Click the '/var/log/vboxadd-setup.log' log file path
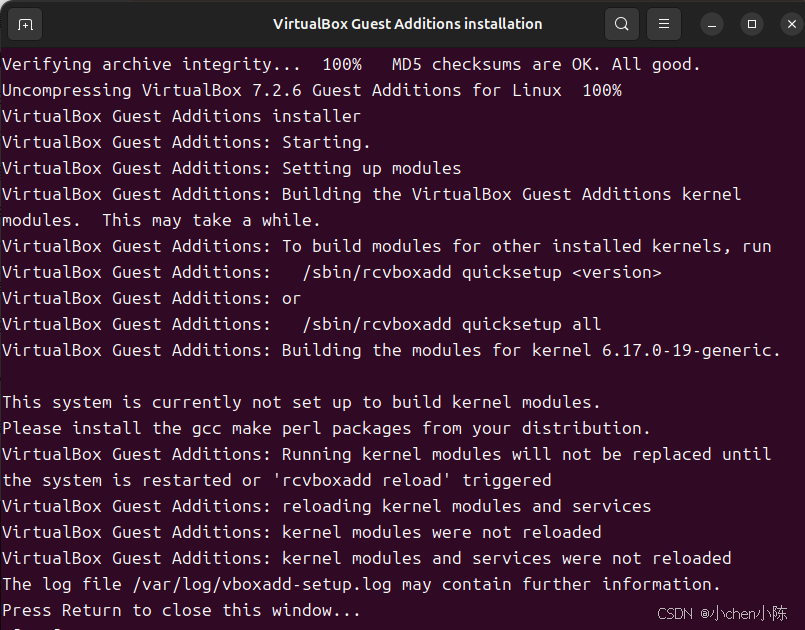Viewport: 805px width, 630px height. pyautogui.click(x=262, y=585)
